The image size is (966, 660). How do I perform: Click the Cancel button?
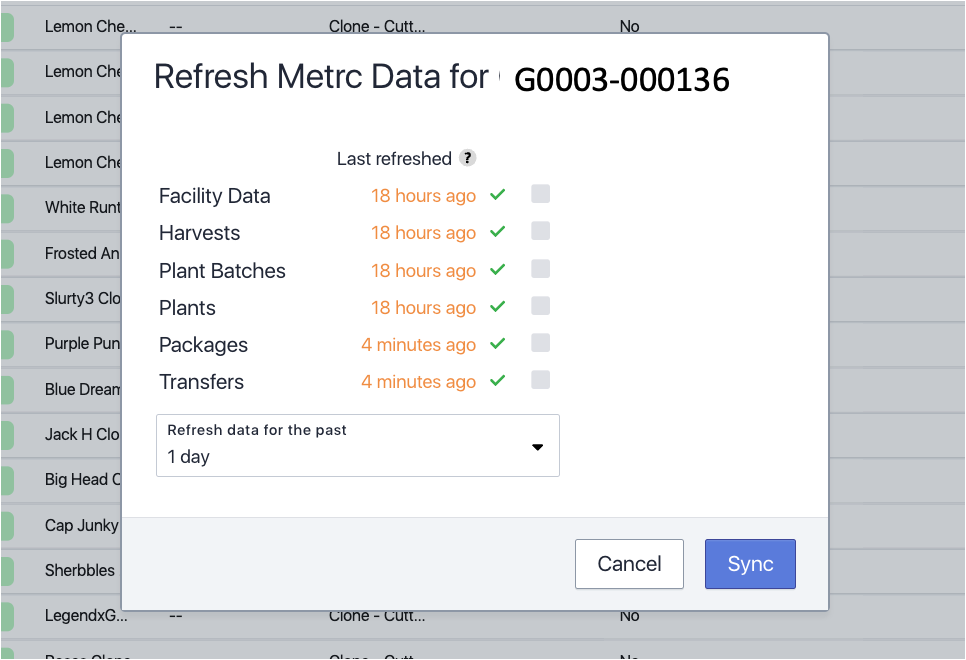click(x=629, y=564)
